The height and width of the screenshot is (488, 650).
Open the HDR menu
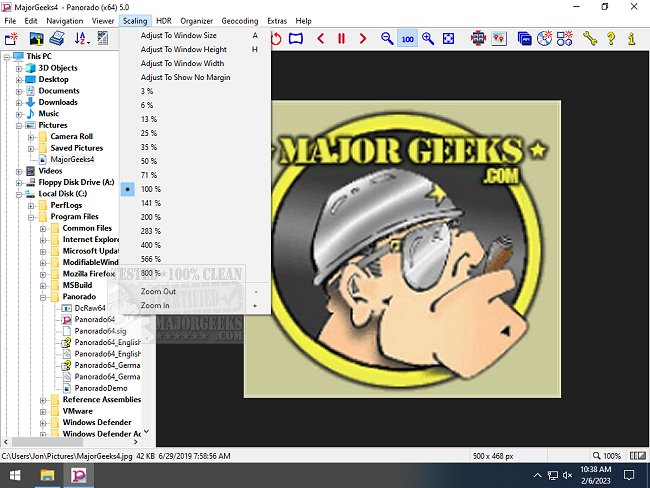pyautogui.click(x=164, y=21)
